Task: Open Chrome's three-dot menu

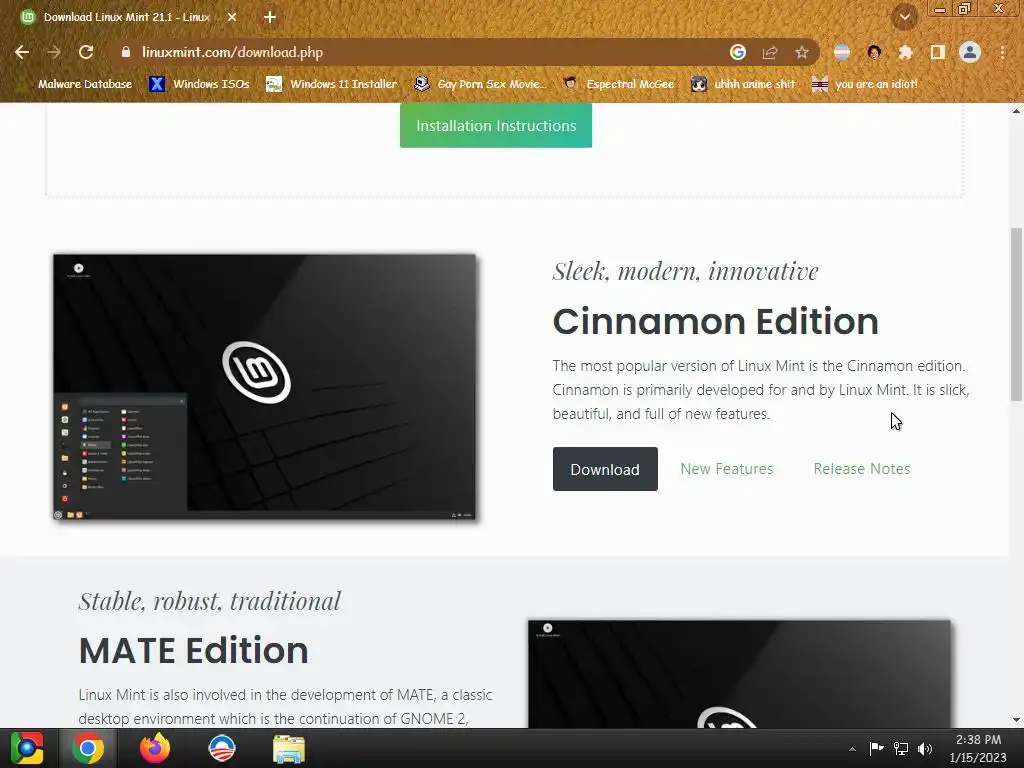Action: click(1002, 52)
